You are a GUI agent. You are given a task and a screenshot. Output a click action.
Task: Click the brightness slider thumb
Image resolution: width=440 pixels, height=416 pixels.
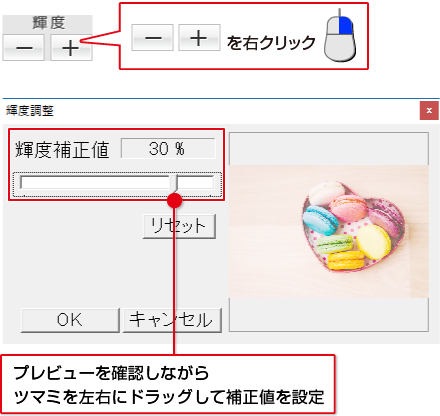click(174, 182)
